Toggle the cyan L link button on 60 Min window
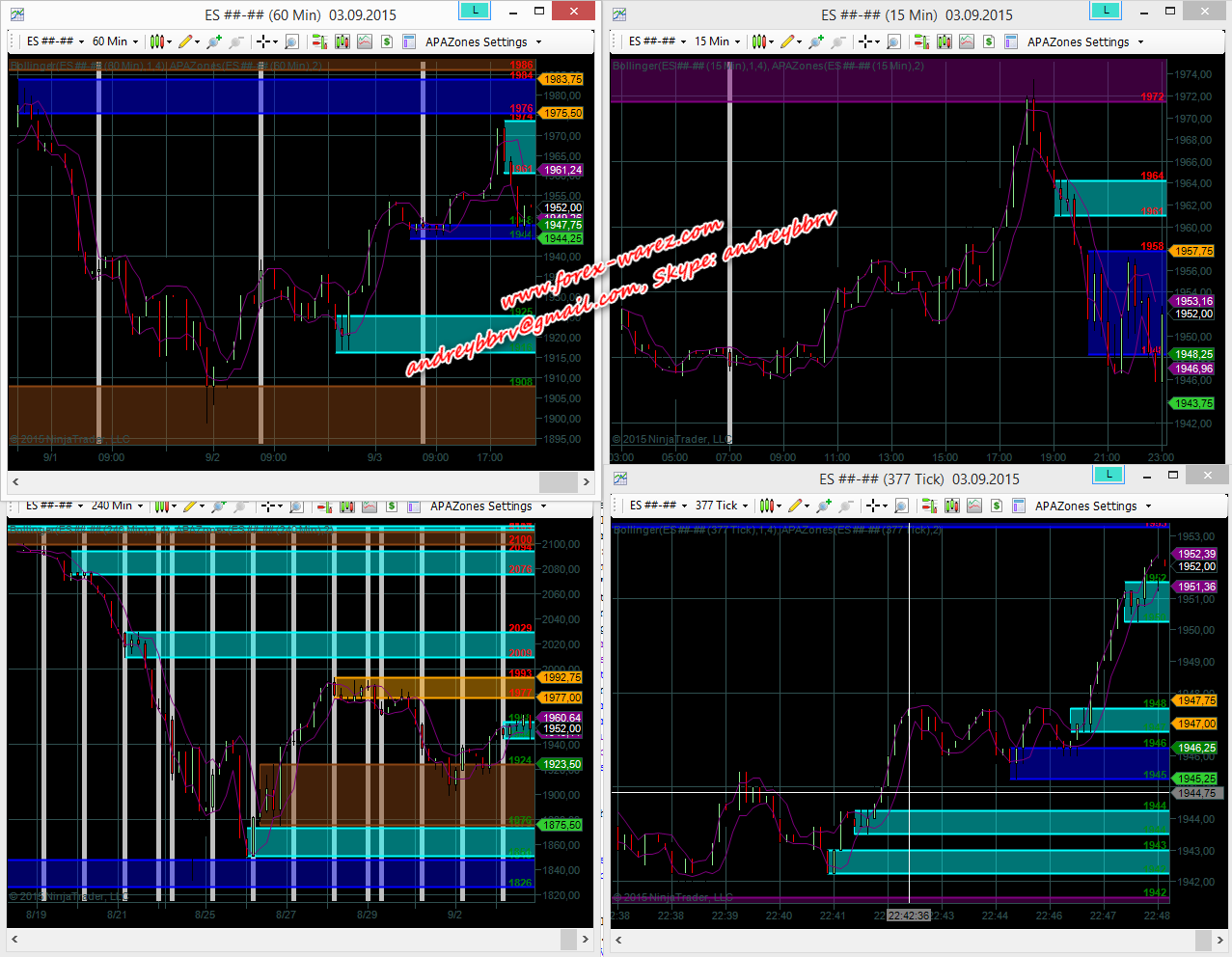Viewport: 1232px width, 957px height. [x=475, y=11]
